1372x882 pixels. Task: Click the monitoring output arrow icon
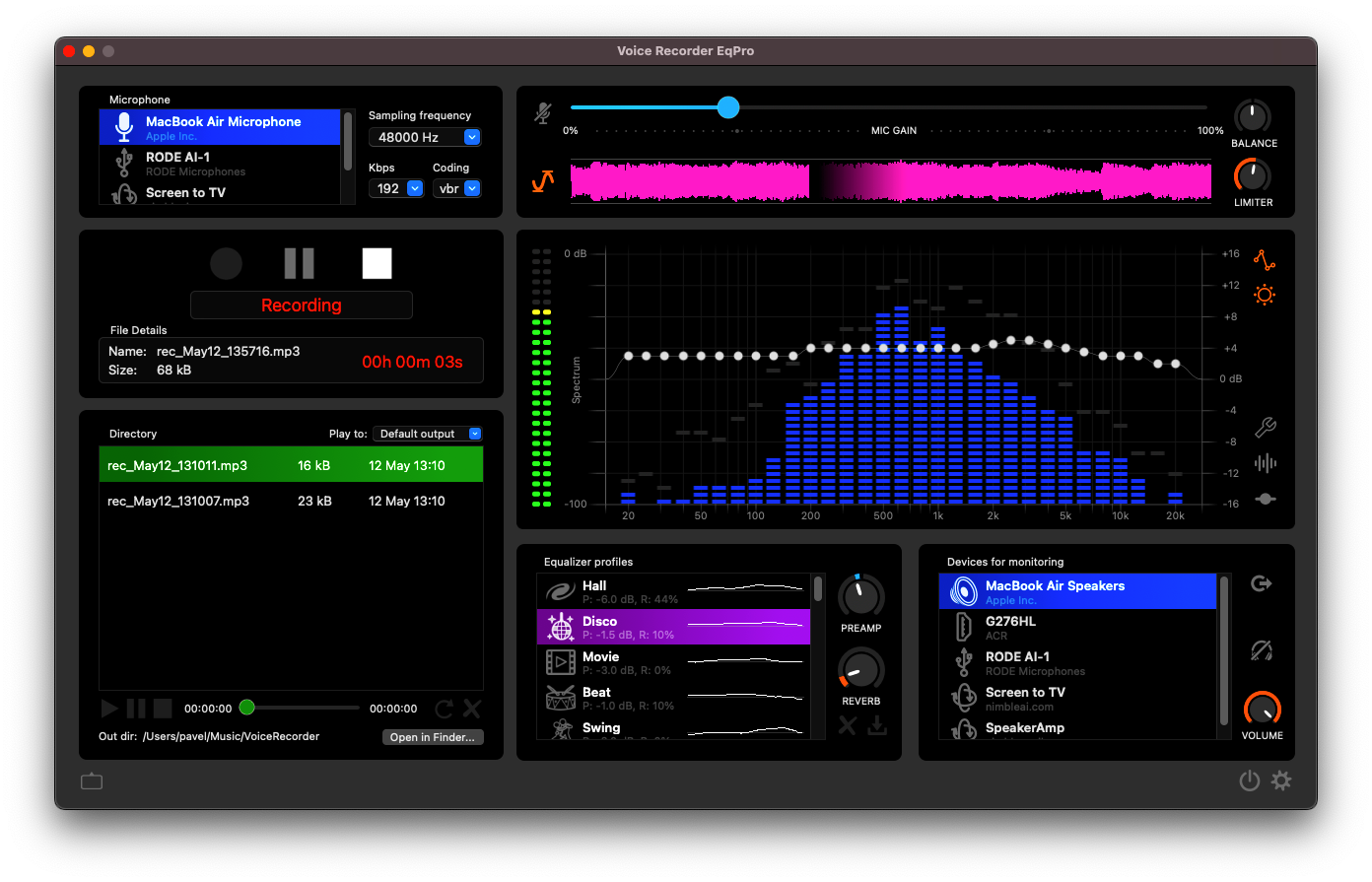coord(1262,583)
